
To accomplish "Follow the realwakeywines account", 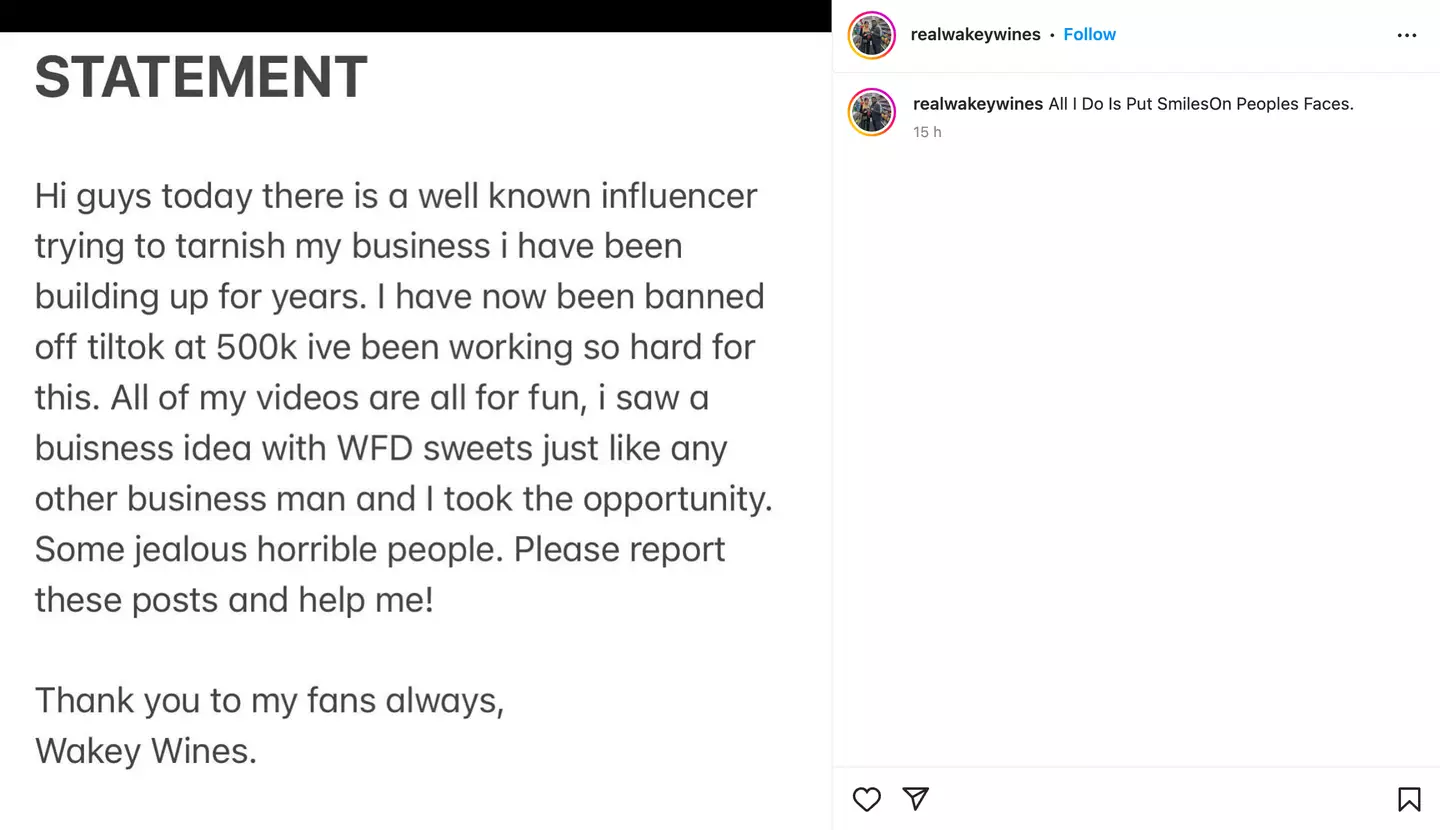I will (x=1089, y=34).
